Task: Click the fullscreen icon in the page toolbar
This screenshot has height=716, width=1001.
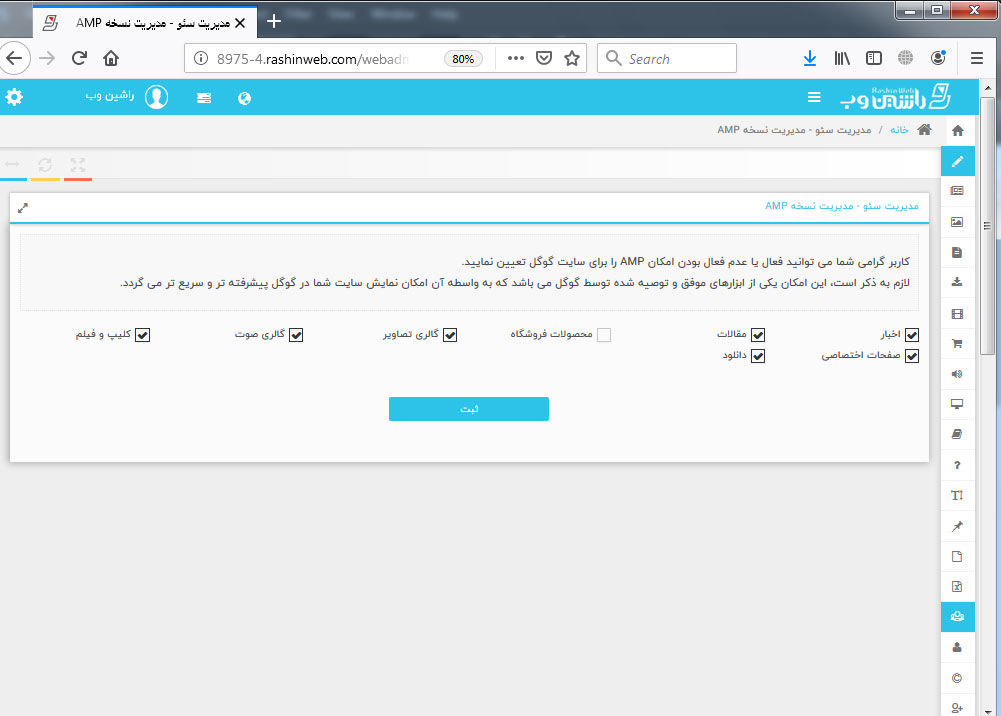Action: [x=78, y=165]
